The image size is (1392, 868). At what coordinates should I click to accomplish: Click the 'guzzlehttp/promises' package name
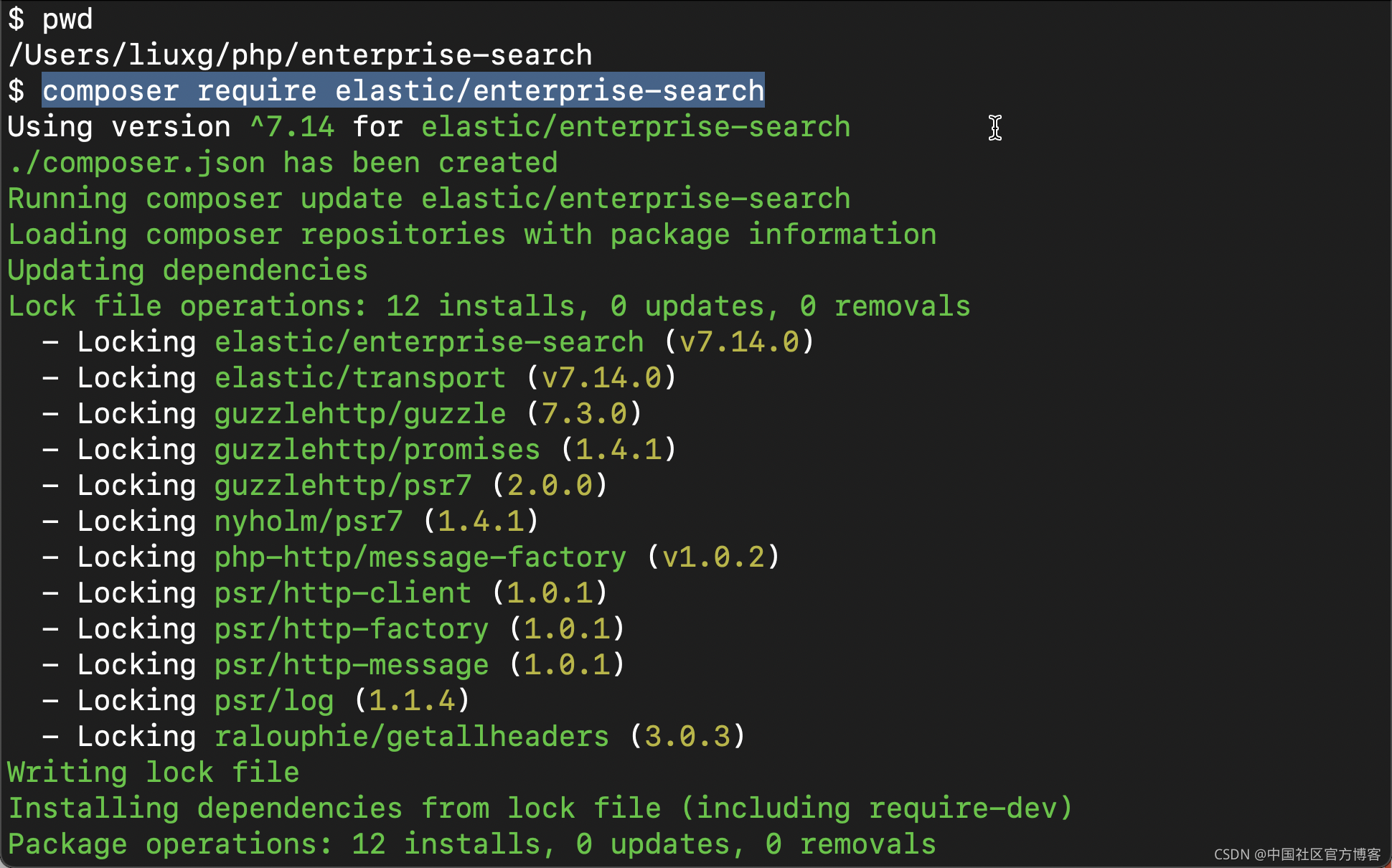[377, 450]
